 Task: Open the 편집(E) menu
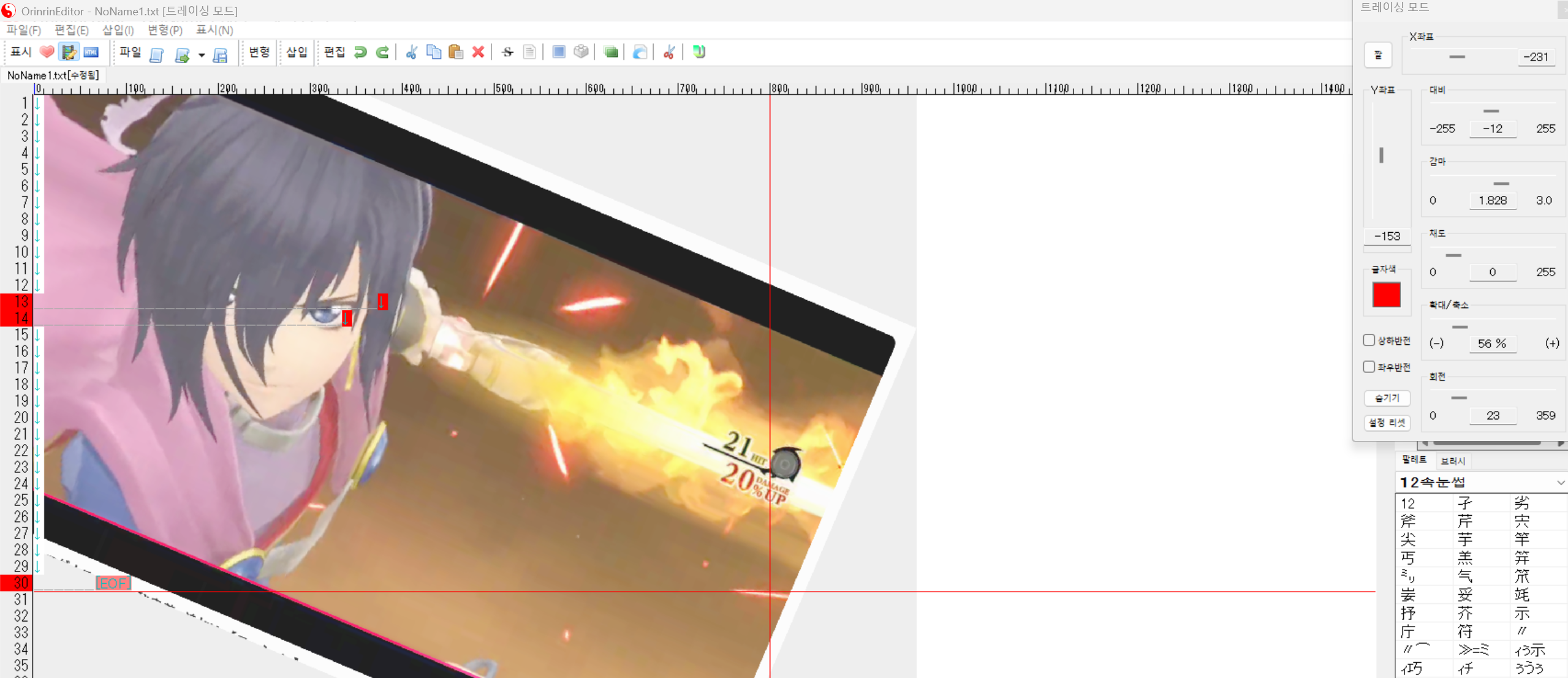tap(71, 30)
